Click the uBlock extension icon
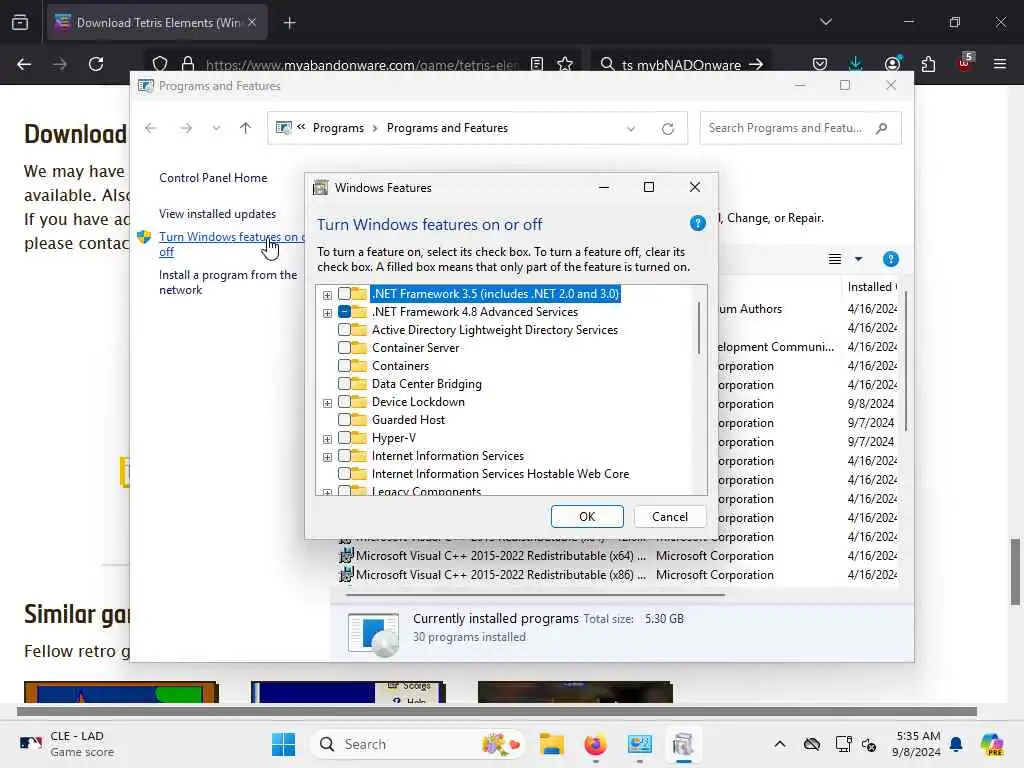Image resolution: width=1024 pixels, height=768 pixels. (x=965, y=63)
